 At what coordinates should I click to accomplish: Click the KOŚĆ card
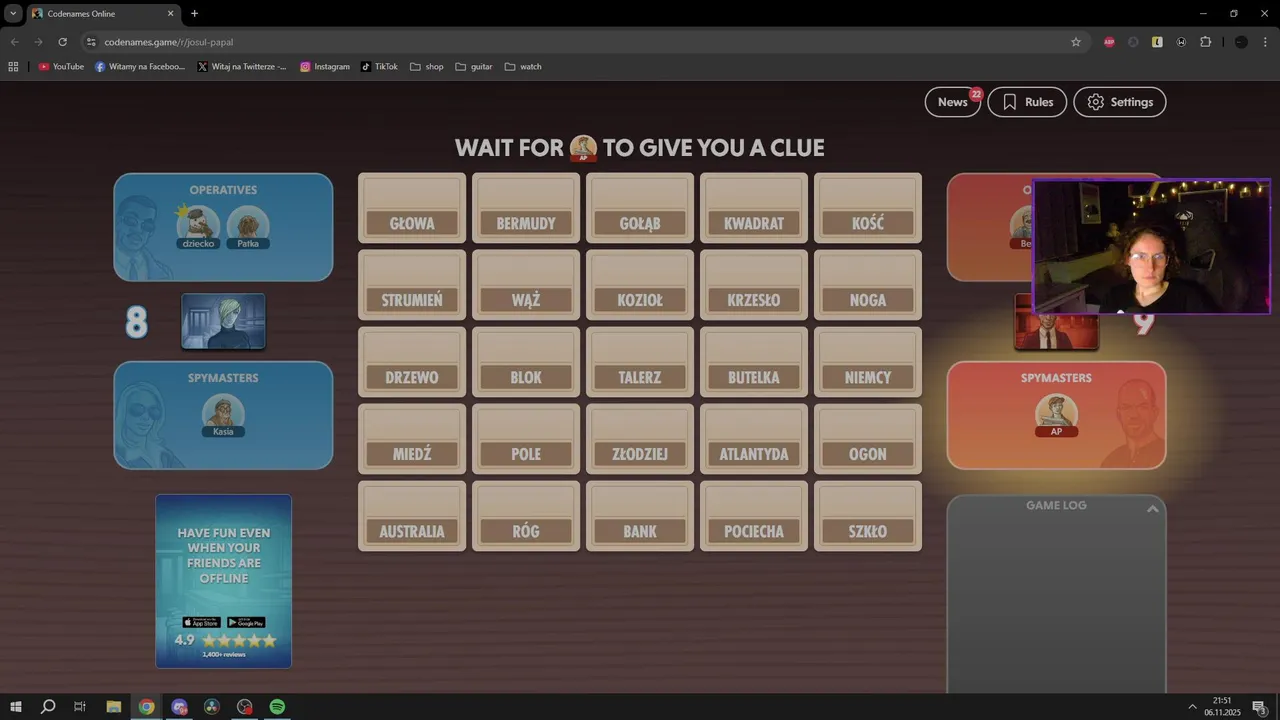(868, 208)
